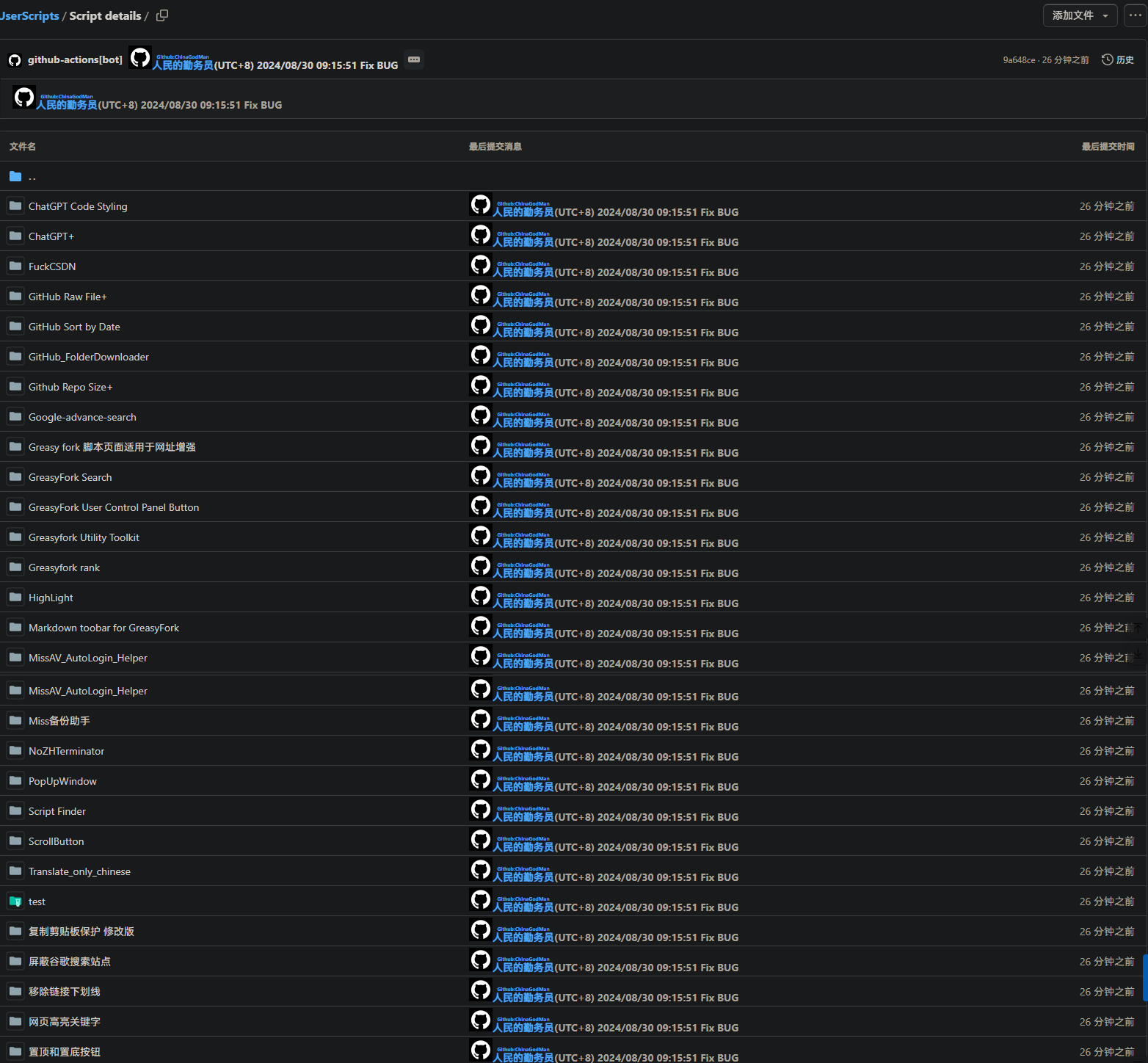Click GitHub Raw File+ folder icon
The image size is (1148, 1063).
(x=15, y=296)
